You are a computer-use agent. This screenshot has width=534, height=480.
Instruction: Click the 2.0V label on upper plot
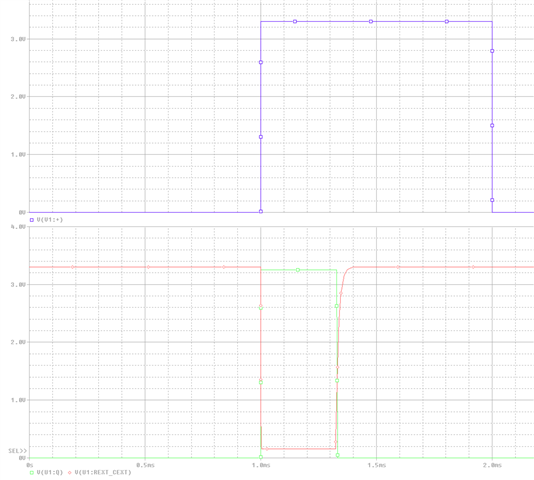[18, 97]
